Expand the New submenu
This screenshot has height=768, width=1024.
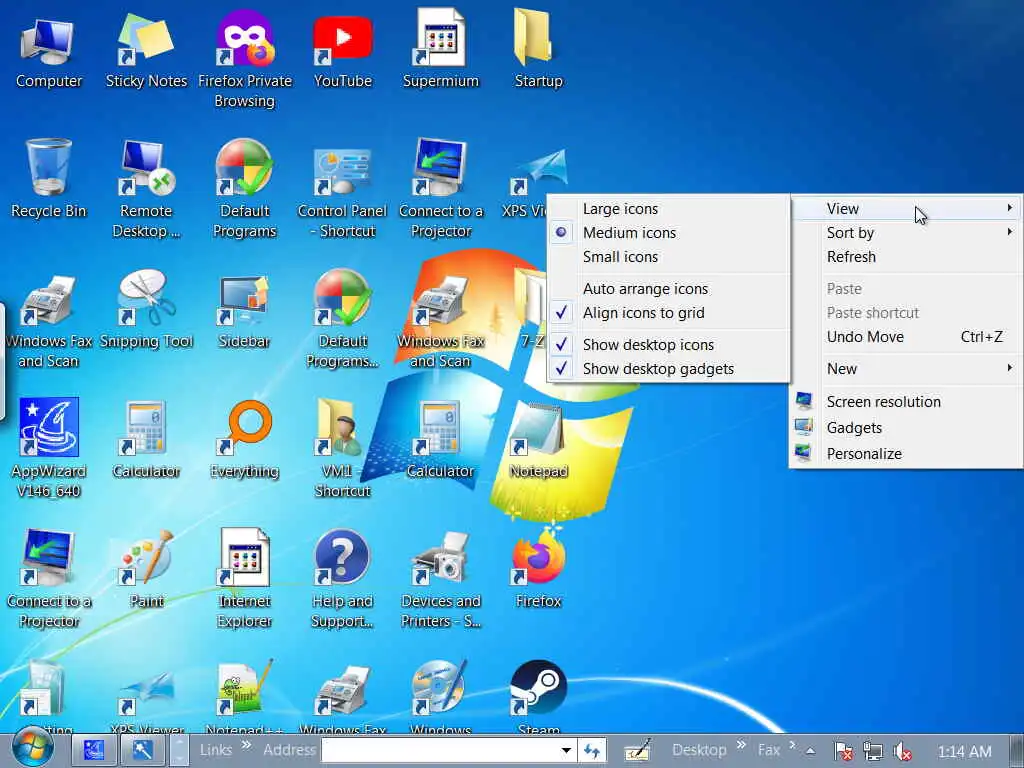pyautogui.click(x=906, y=369)
